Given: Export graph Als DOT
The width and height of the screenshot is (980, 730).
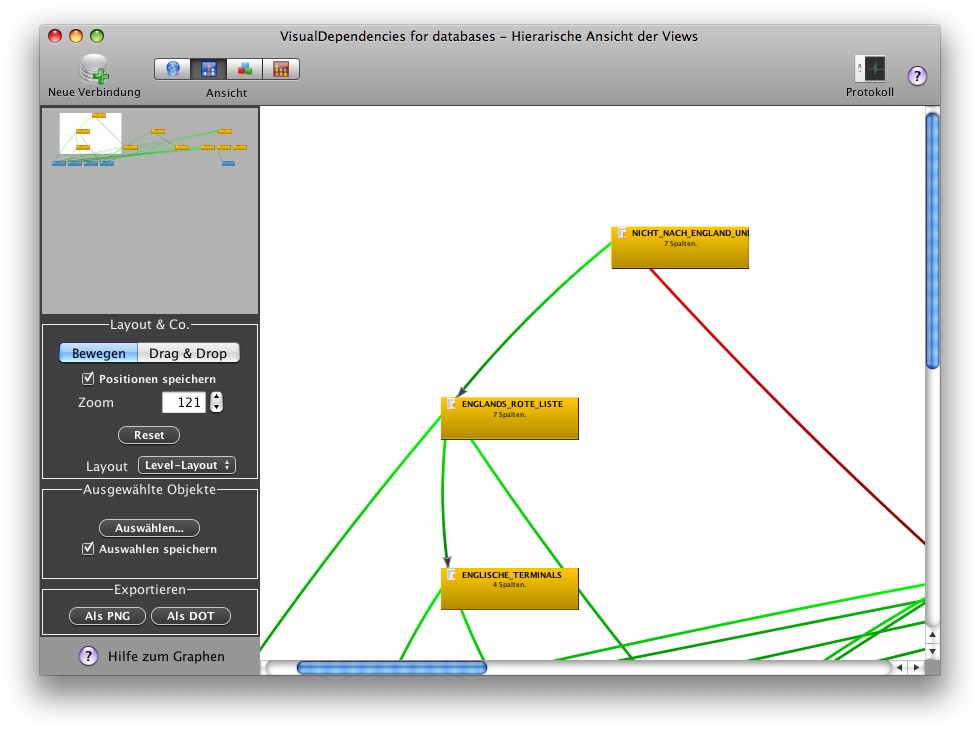Looking at the screenshot, I should pyautogui.click(x=191, y=616).
